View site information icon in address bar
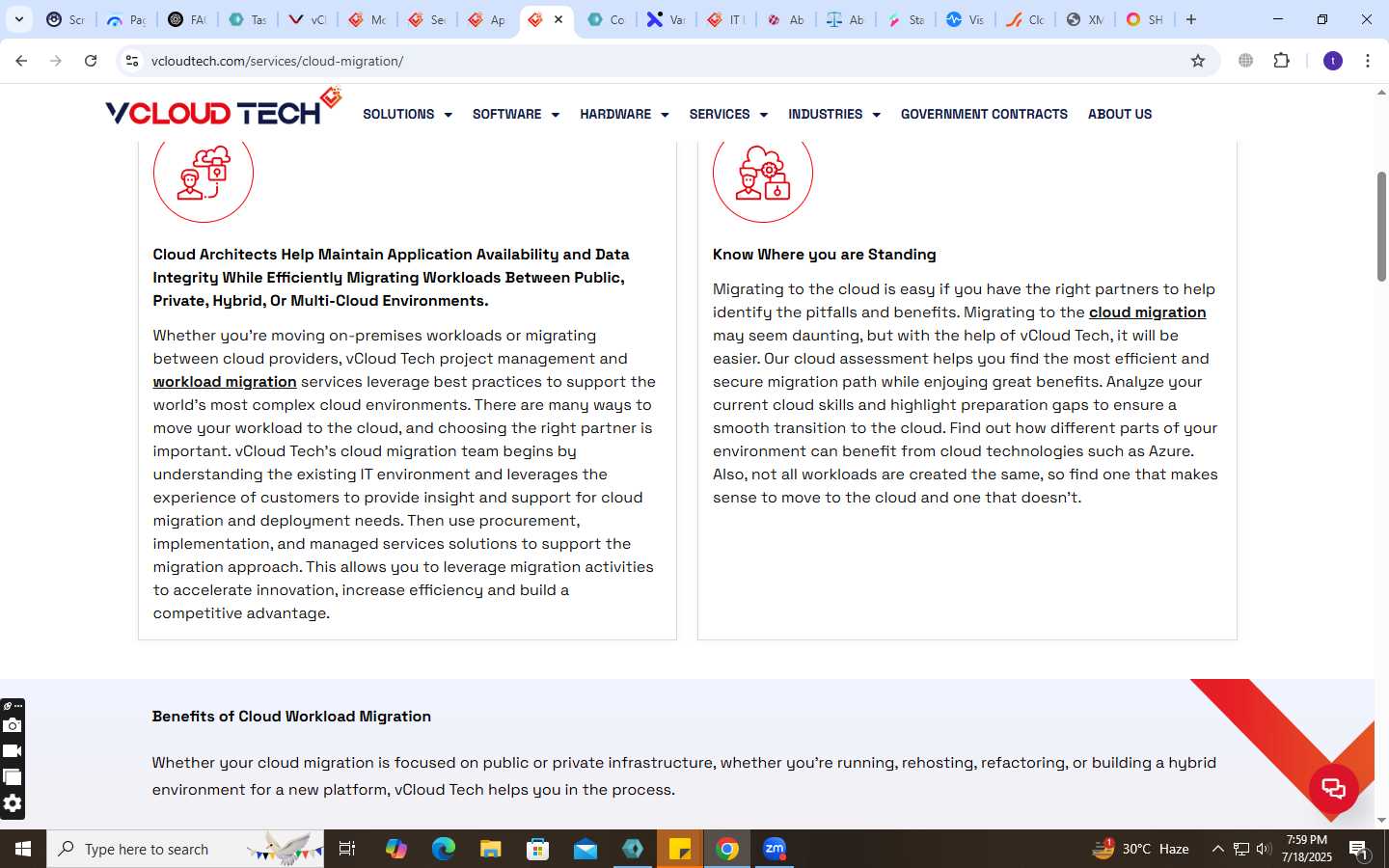The height and width of the screenshot is (868, 1389). tap(132, 61)
